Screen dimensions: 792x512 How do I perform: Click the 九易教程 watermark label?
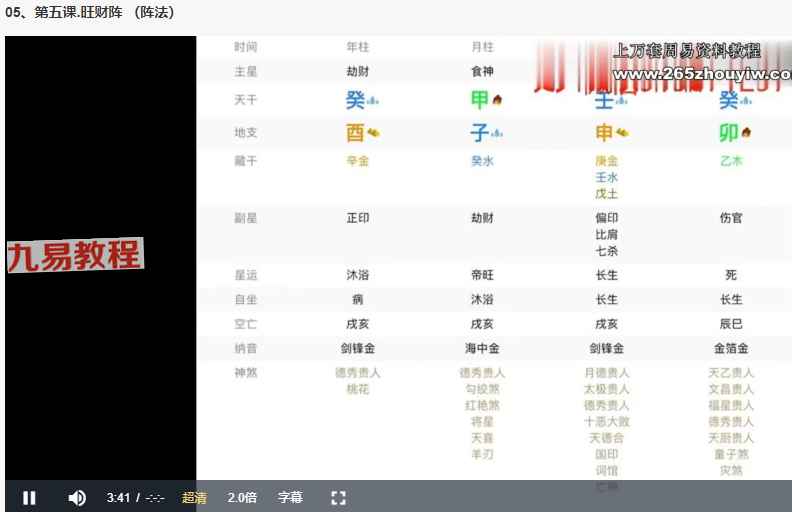75,255
